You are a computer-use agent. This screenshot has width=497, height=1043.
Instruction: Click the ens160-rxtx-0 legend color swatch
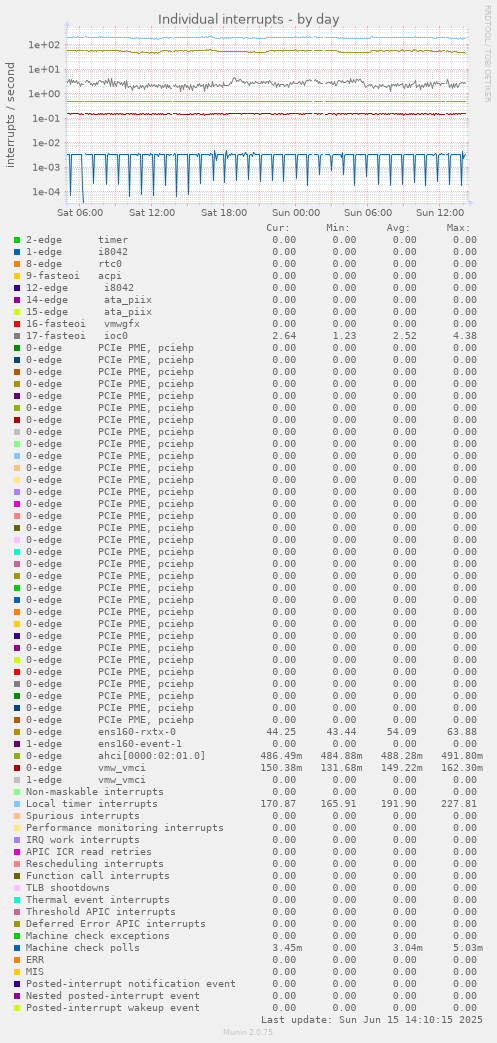[x=17, y=732]
